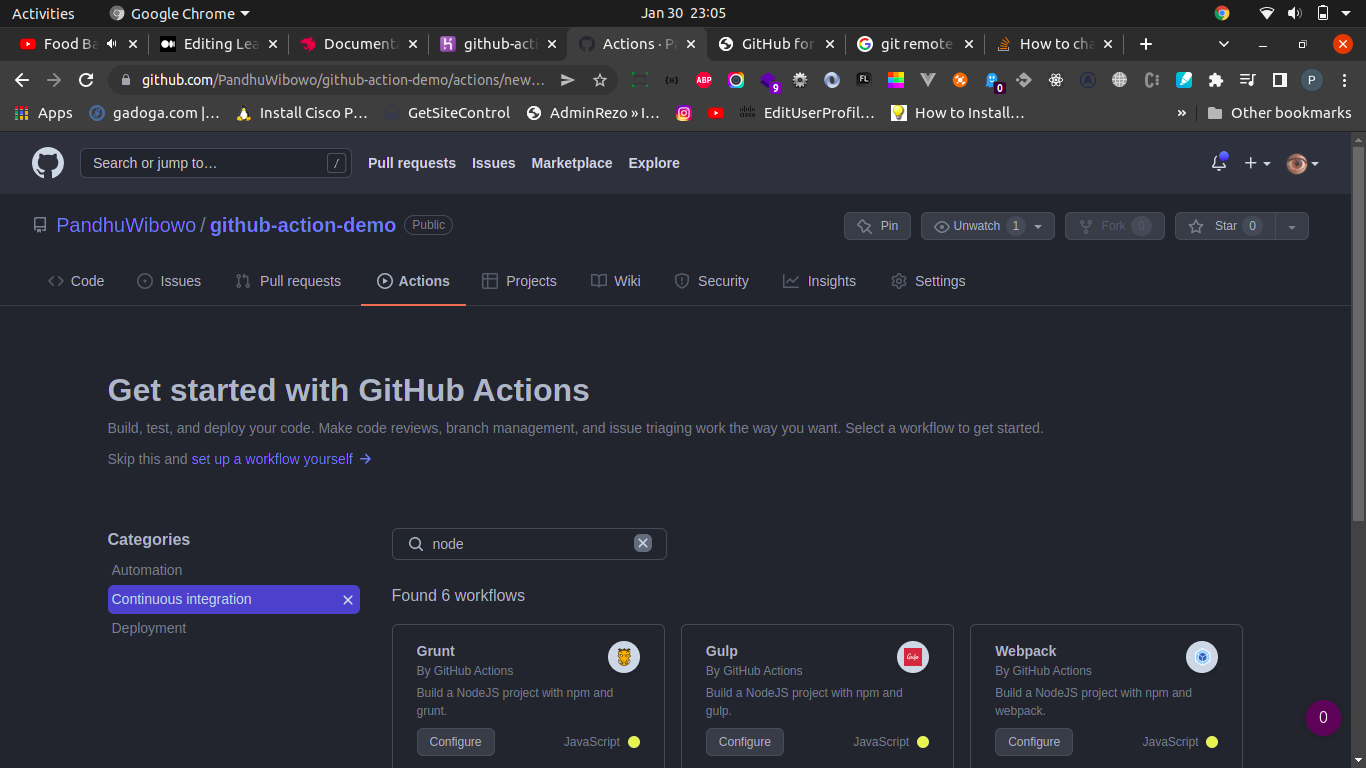Open the Google Chrome app menu
Image resolution: width=1366 pixels, height=768 pixels.
(179, 14)
